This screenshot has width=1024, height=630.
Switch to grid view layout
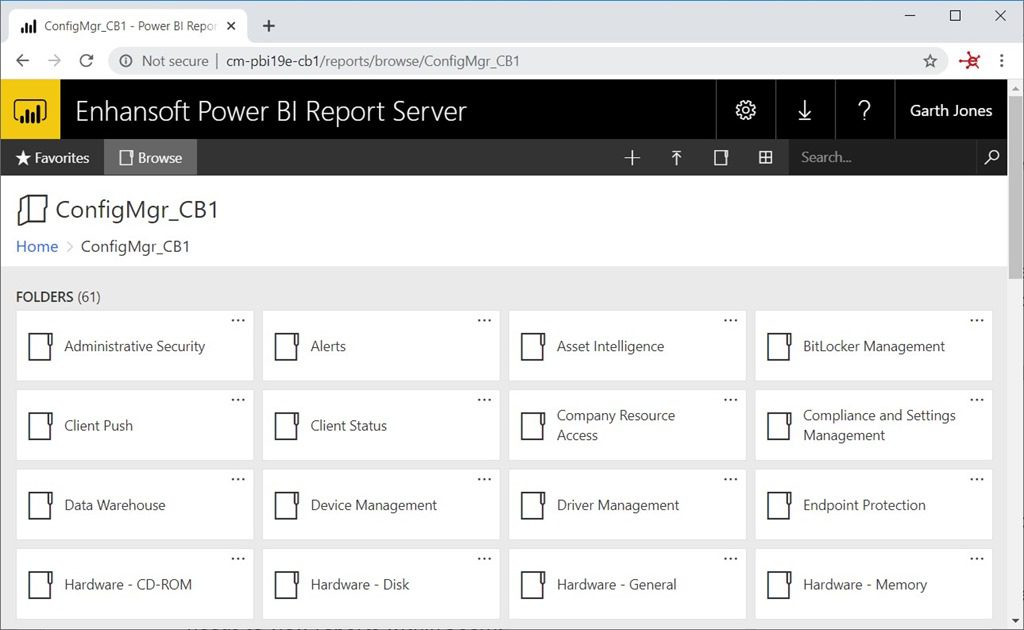[765, 157]
